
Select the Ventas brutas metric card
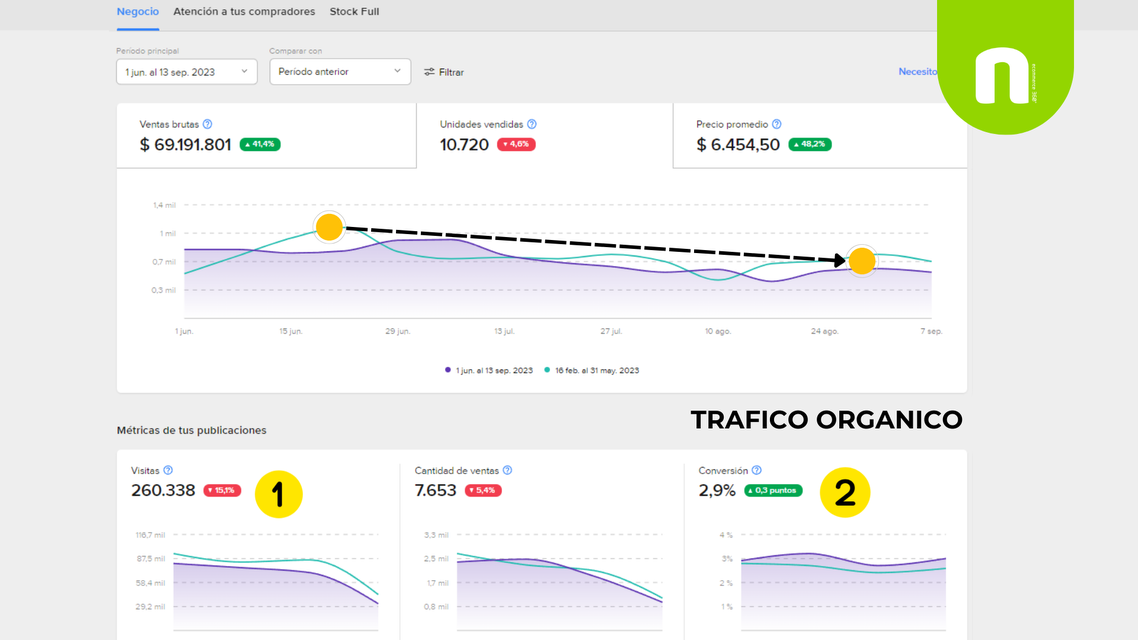coord(266,136)
